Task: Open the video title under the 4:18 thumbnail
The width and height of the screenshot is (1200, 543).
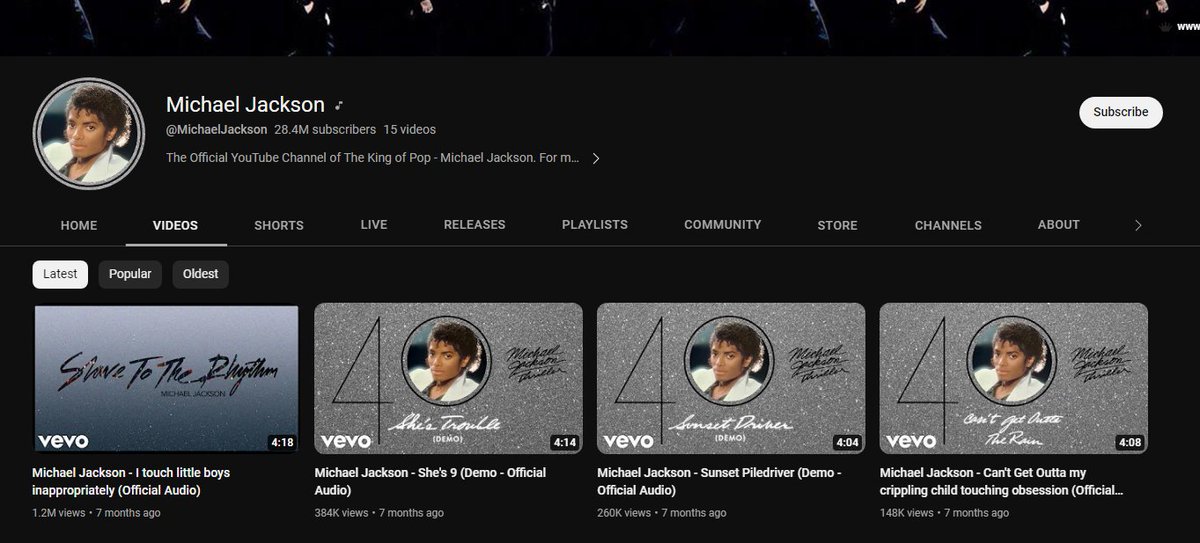Action: pyautogui.click(x=131, y=481)
